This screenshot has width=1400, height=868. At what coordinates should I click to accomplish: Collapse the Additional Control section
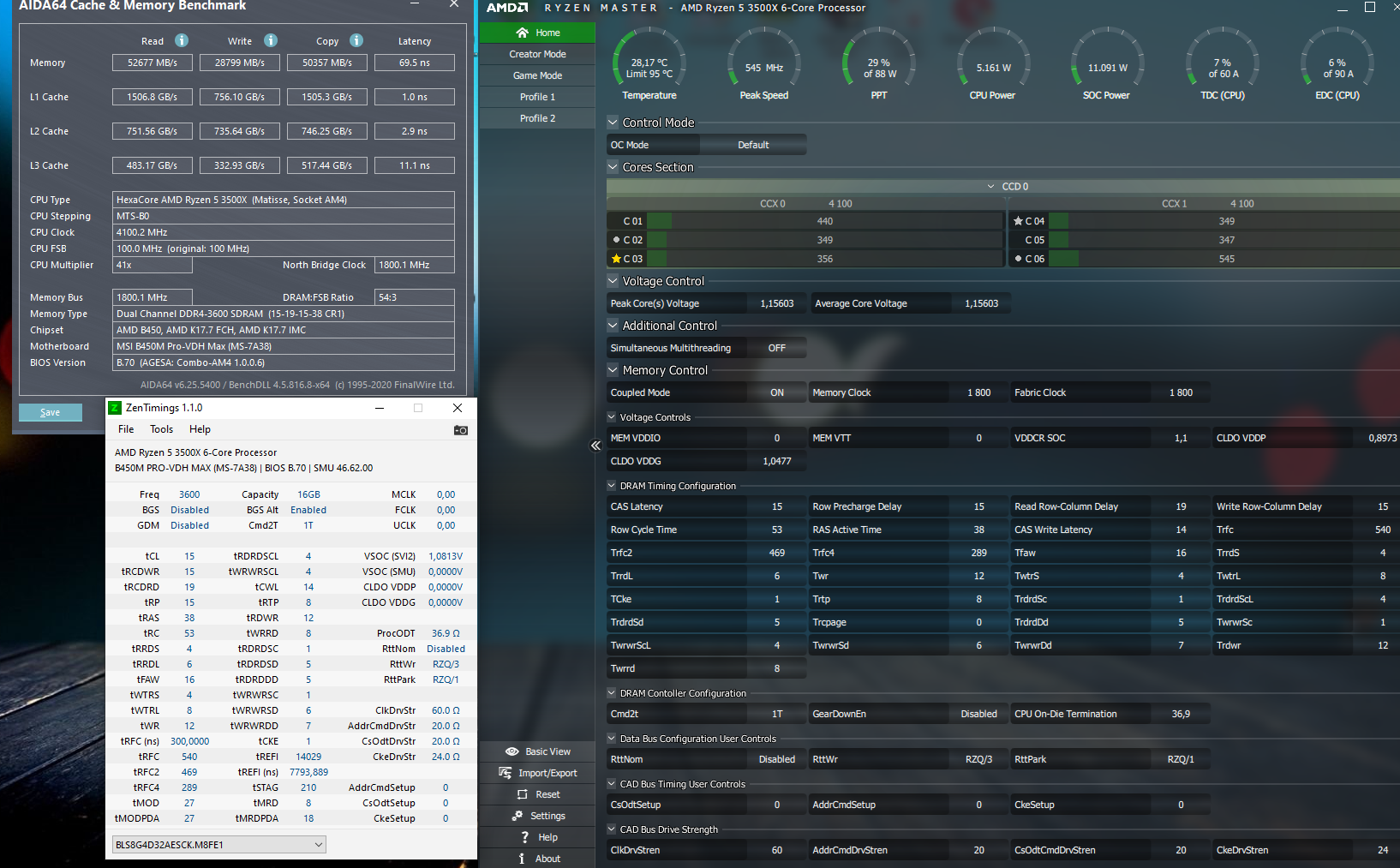[613, 326]
